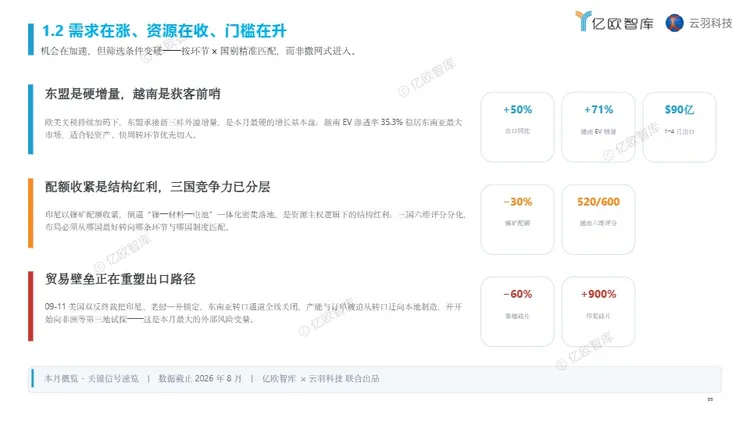Click the 亿欧智库 logo at top
The width and height of the screenshot is (750, 422).
pos(614,22)
